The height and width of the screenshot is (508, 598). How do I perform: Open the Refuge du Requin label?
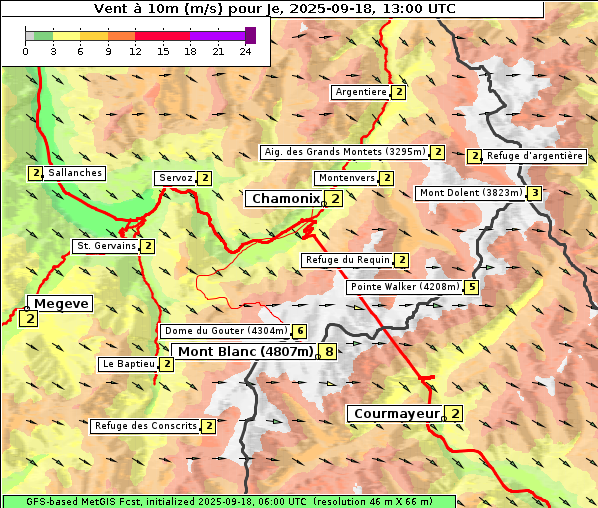coord(348,260)
